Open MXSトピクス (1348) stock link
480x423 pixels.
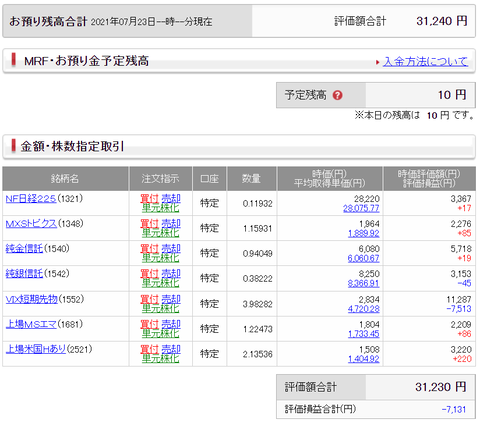(x=31, y=224)
